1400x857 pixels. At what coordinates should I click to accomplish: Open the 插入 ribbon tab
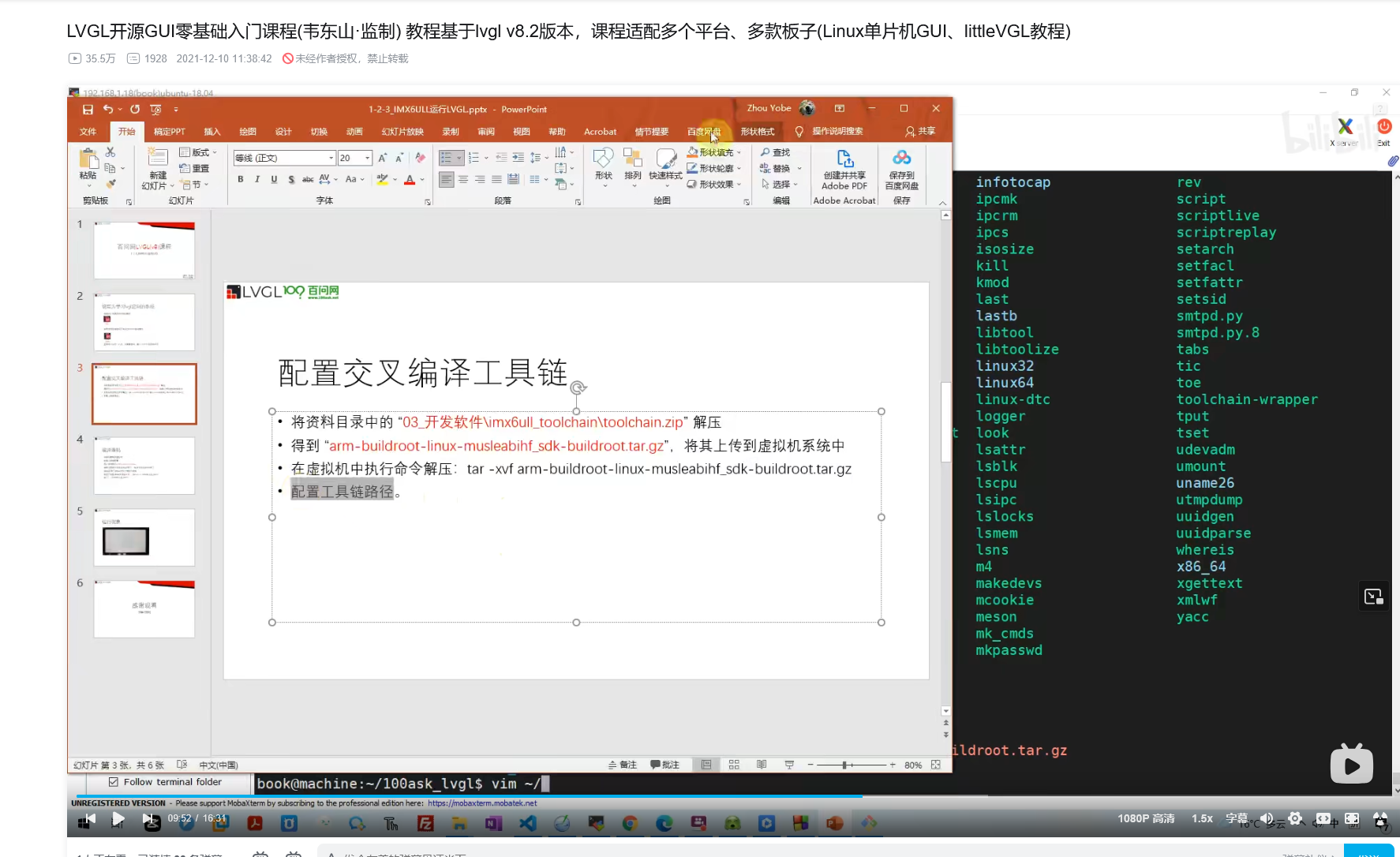pyautogui.click(x=211, y=132)
